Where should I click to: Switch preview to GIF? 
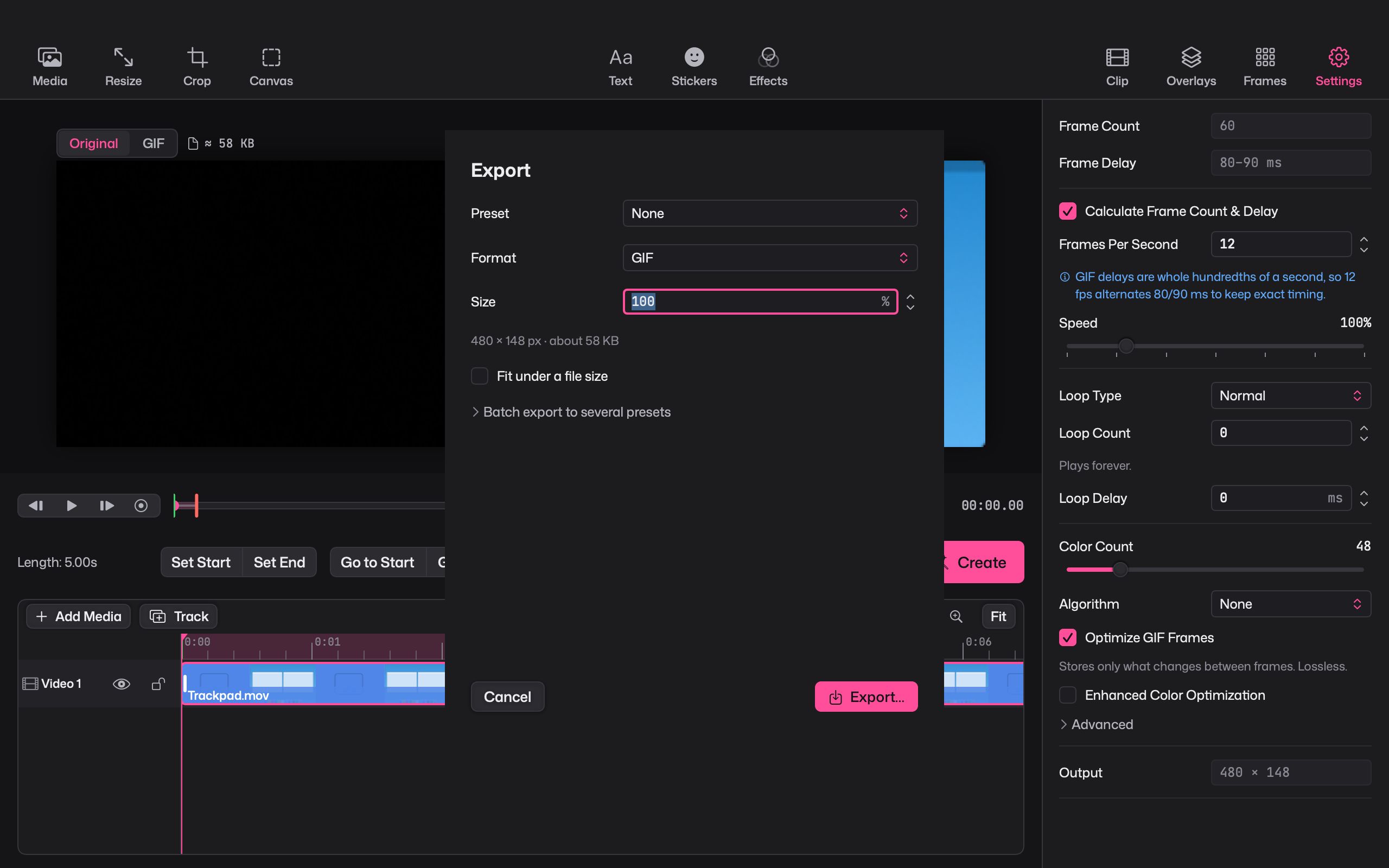pyautogui.click(x=153, y=143)
